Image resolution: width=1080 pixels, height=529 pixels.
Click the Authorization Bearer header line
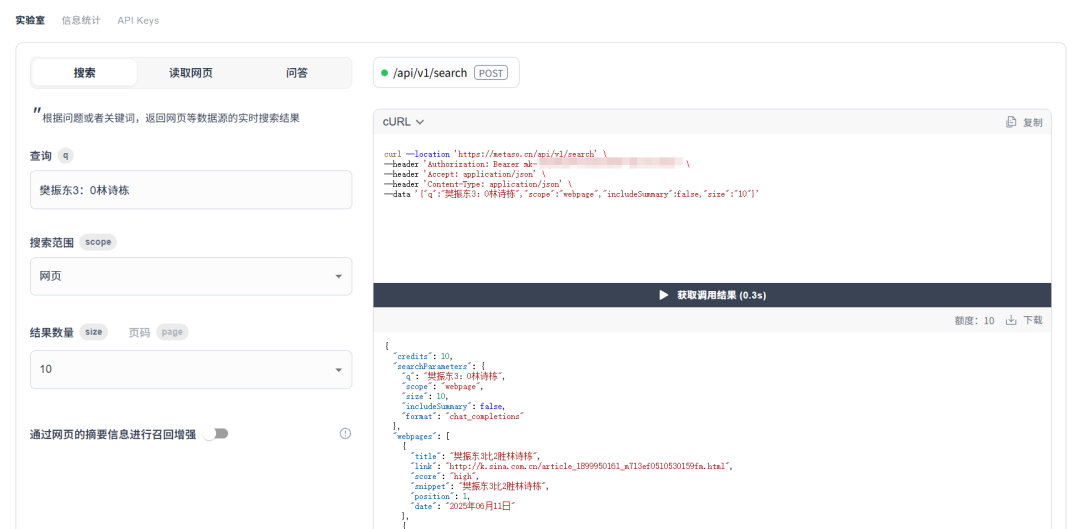coord(537,164)
